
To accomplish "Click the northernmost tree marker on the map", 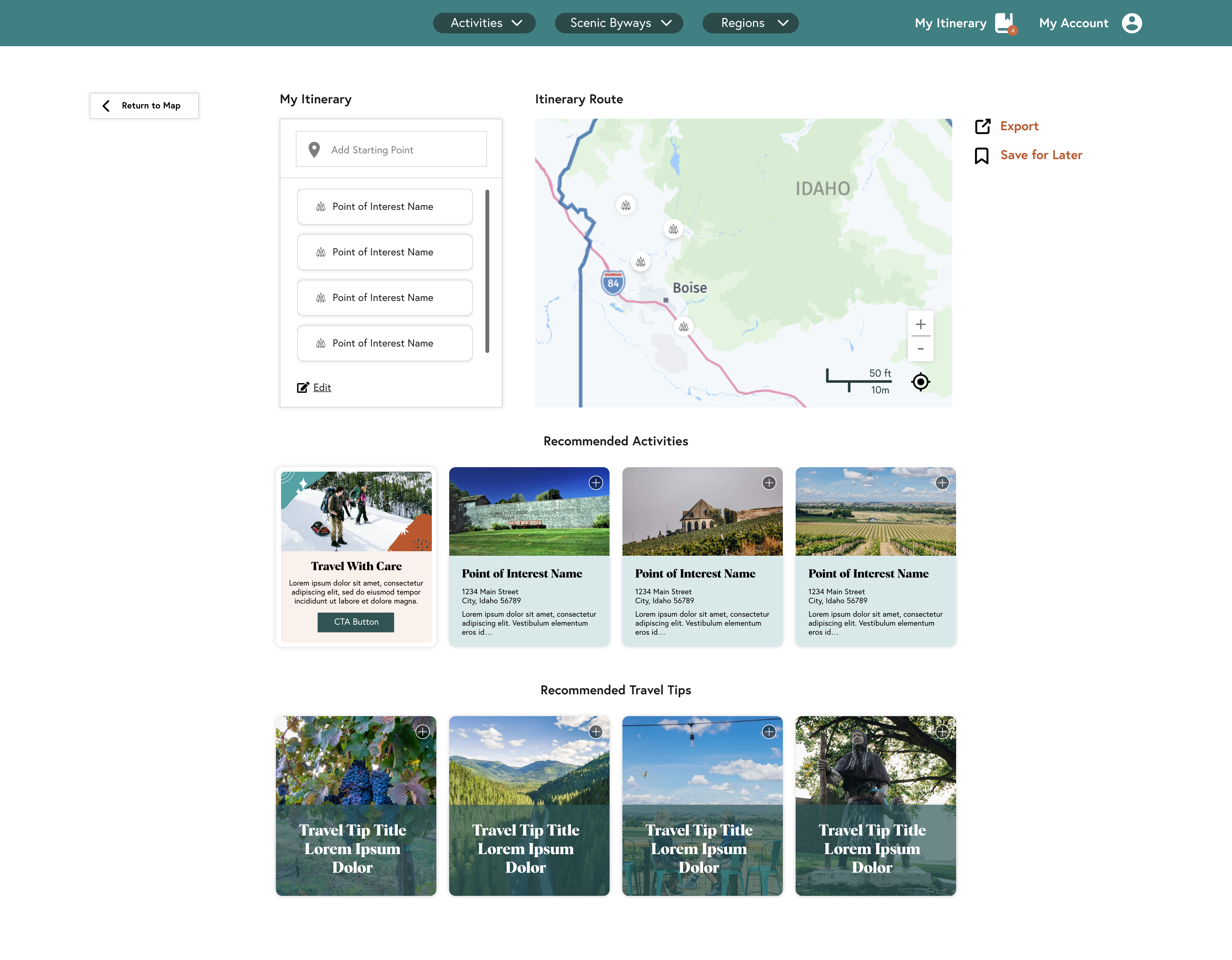I will [626, 205].
